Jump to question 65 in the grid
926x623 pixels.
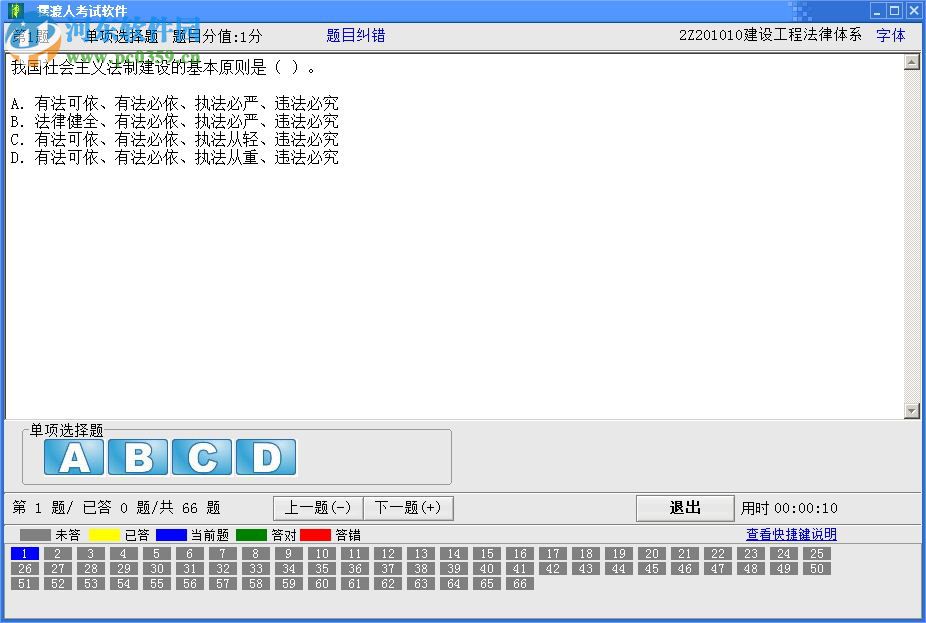click(x=487, y=583)
